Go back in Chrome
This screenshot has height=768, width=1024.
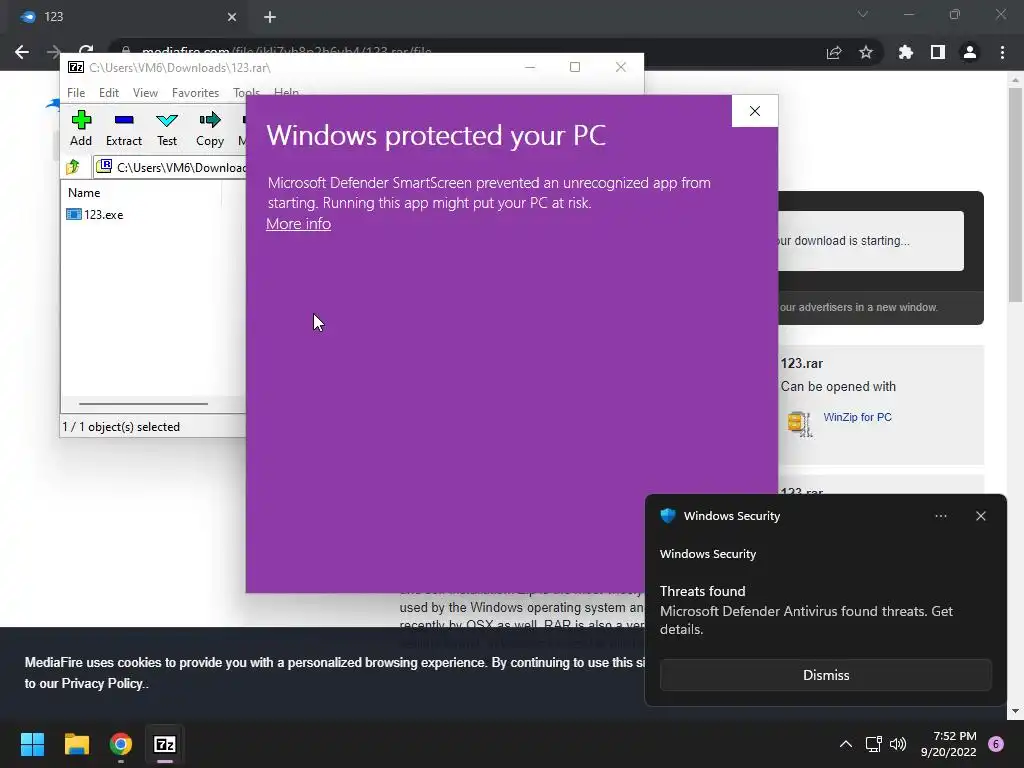click(22, 52)
